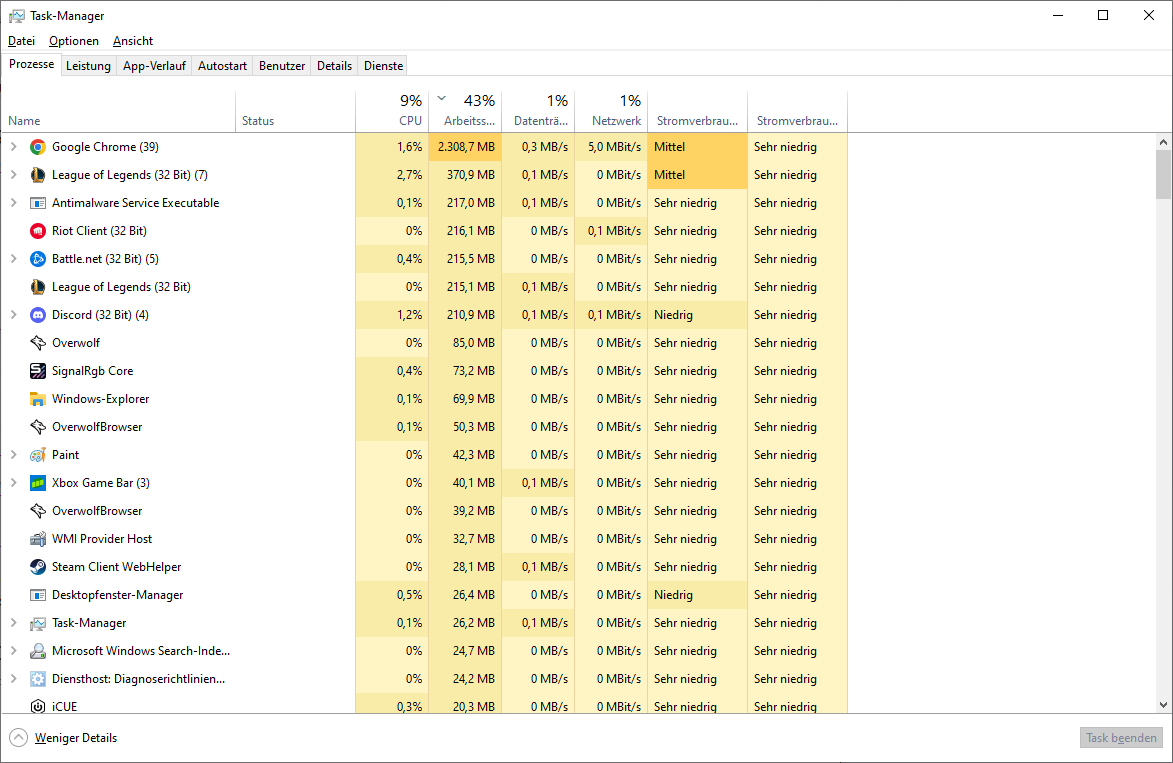The width and height of the screenshot is (1173, 763).
Task: Select the OverwolfBrowser row using 39,2 MB
Action: [x=424, y=511]
